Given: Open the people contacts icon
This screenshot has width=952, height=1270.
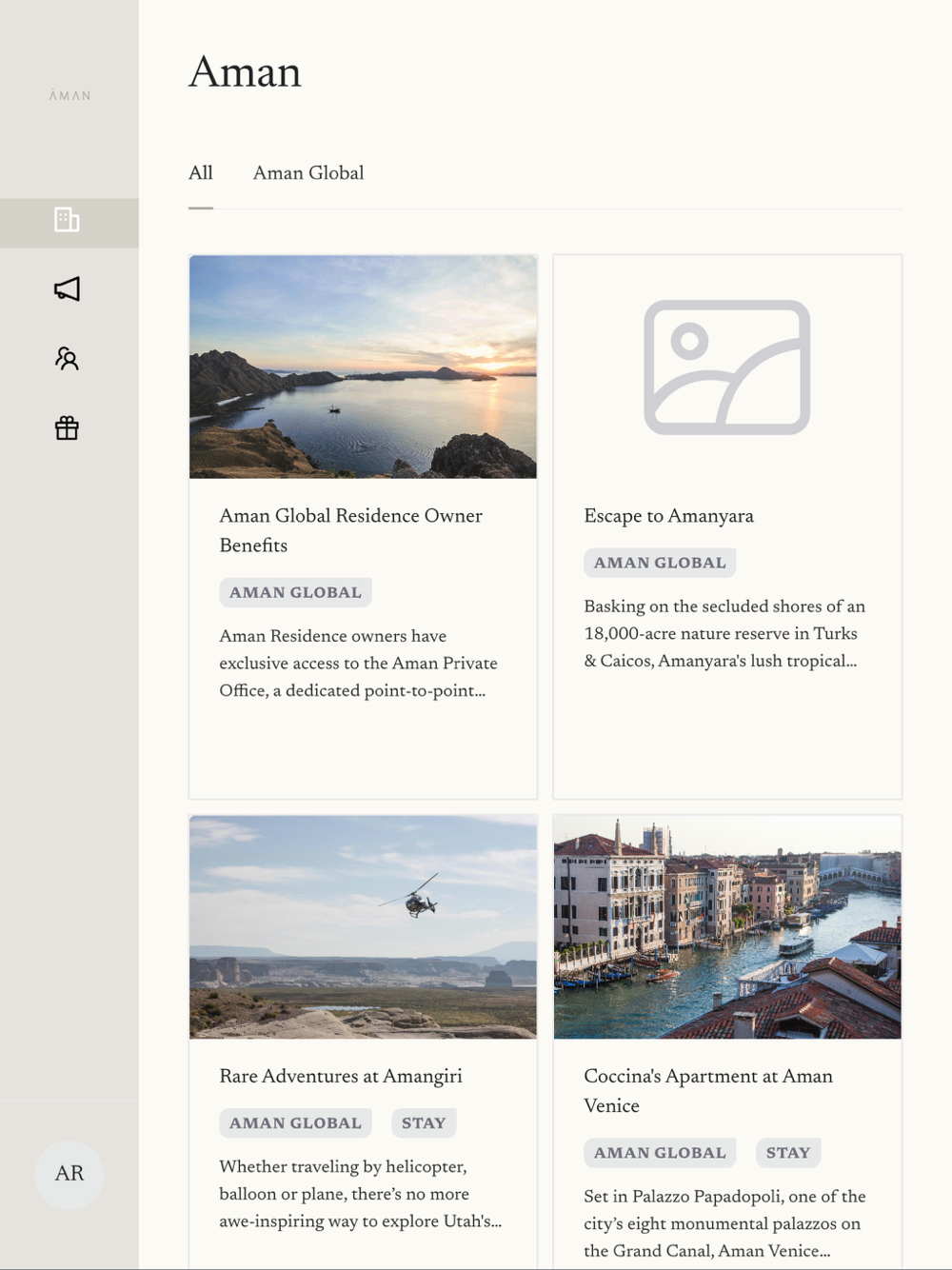Looking at the screenshot, I should click(x=67, y=359).
